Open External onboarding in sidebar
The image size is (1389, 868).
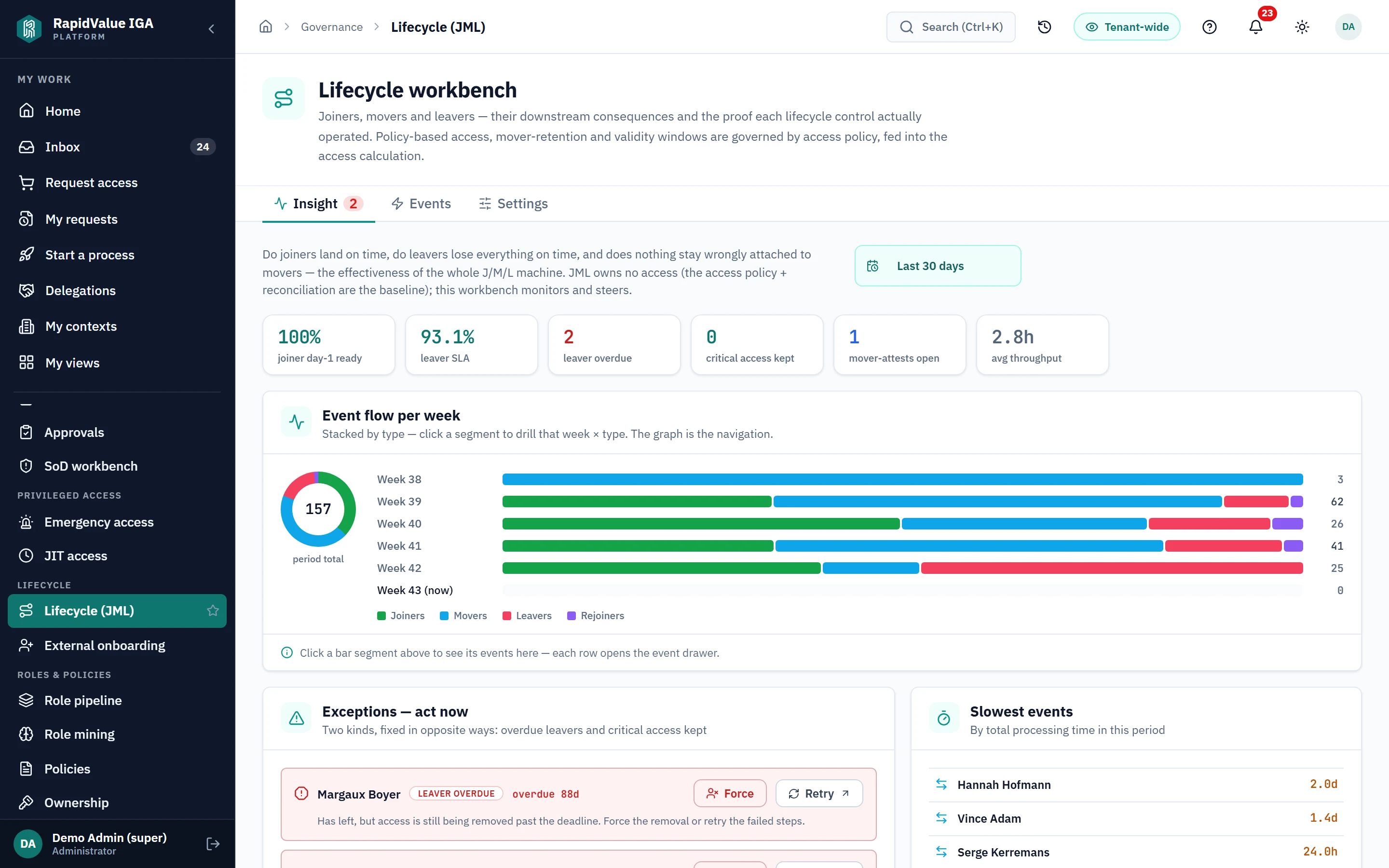click(x=117, y=646)
